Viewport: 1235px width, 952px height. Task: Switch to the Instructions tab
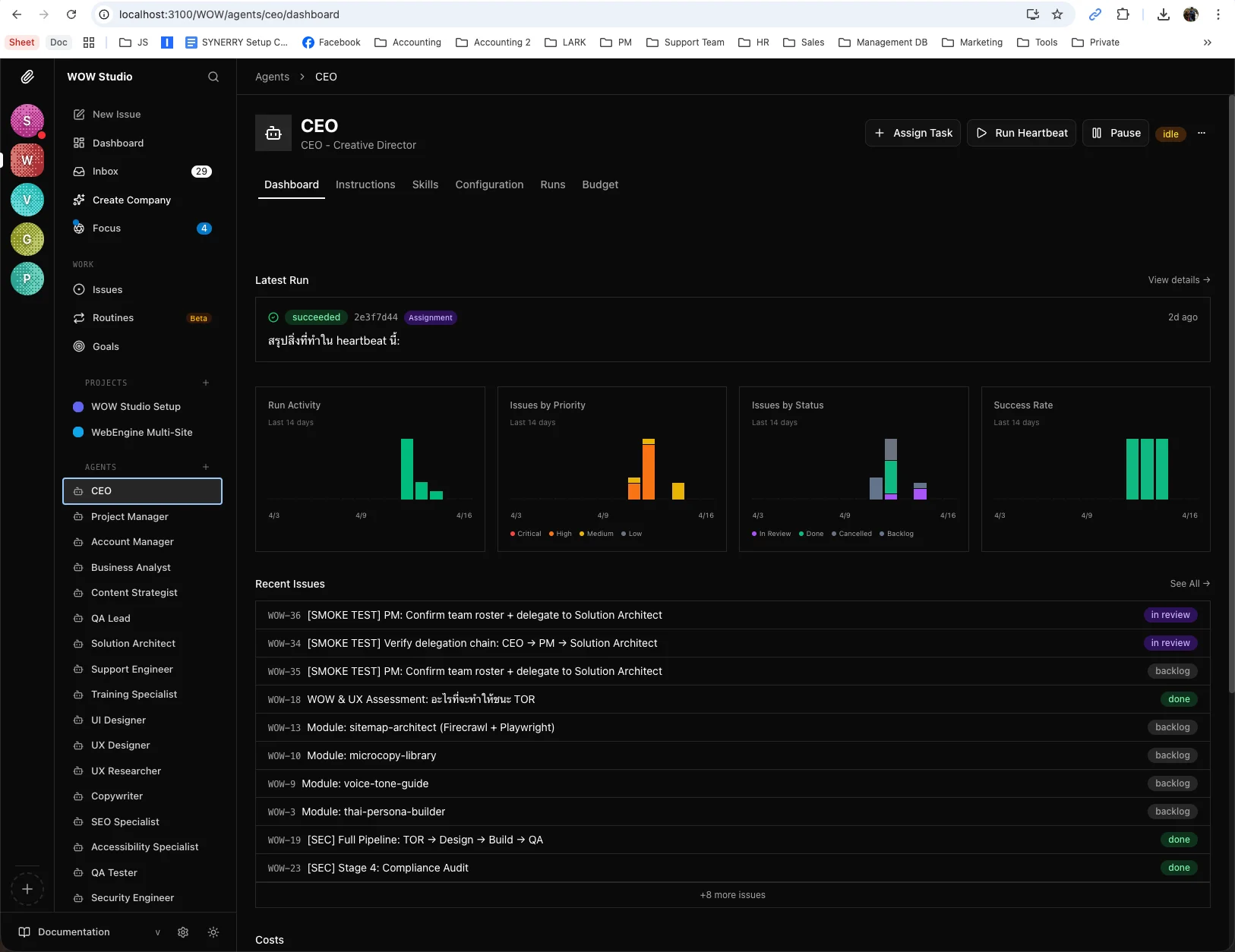(365, 184)
